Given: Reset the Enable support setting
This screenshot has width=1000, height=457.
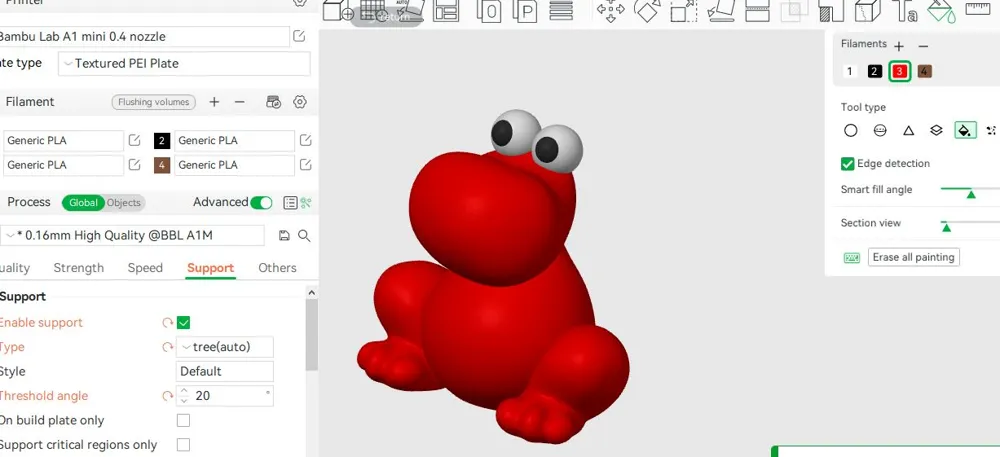Looking at the screenshot, I should click(168, 323).
